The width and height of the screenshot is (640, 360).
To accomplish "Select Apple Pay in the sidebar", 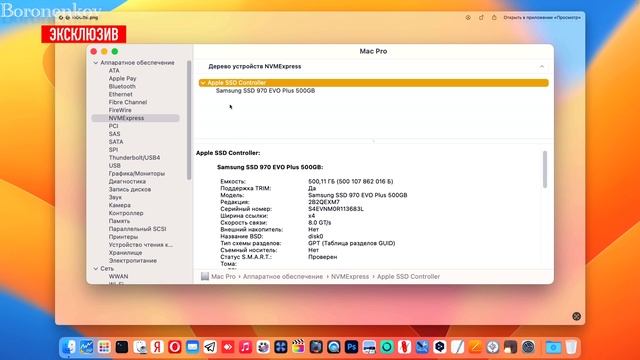I will tap(122, 78).
